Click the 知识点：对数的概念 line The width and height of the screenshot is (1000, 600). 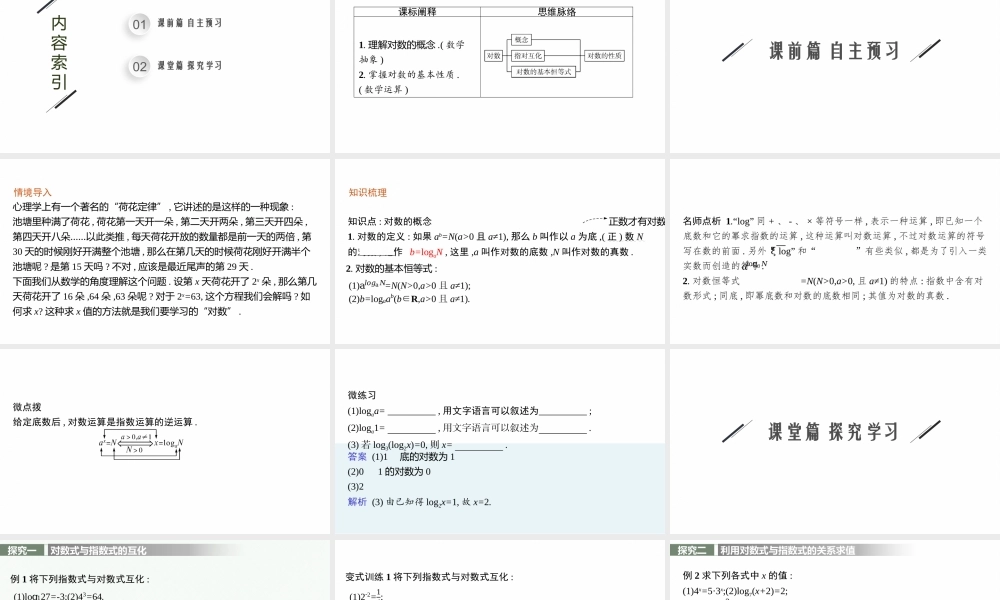pyautogui.click(x=390, y=221)
